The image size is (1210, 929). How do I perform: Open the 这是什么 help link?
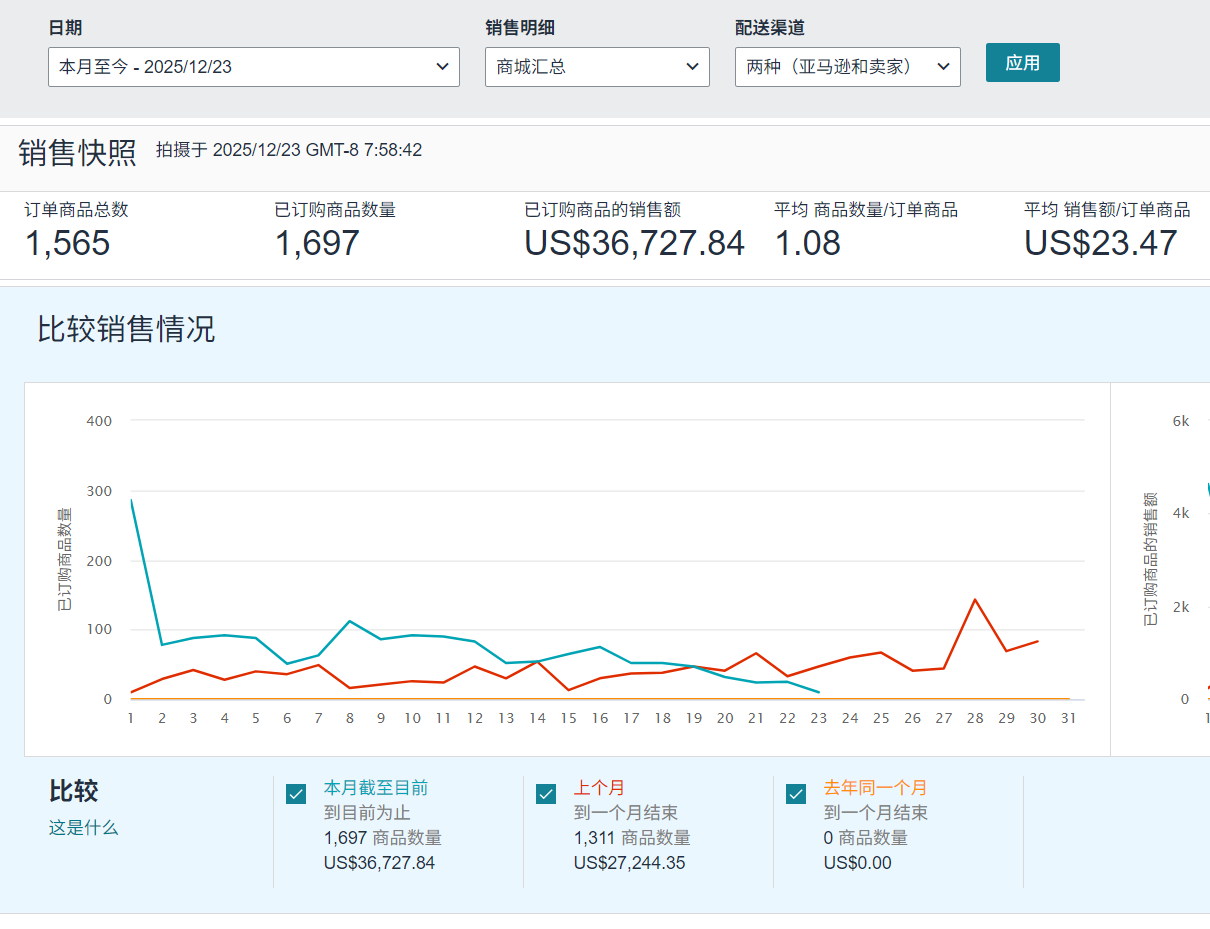pos(83,828)
